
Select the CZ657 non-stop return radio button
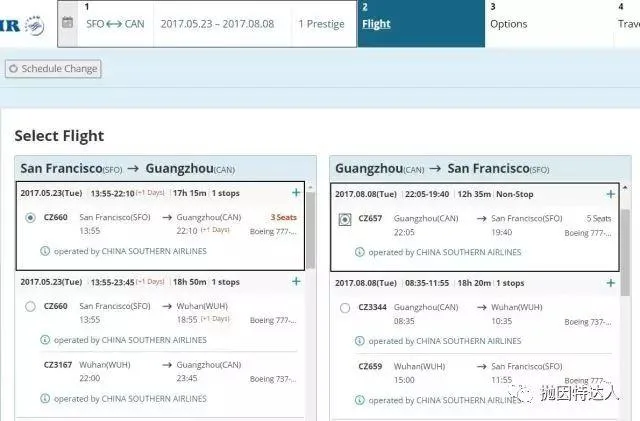tap(345, 219)
